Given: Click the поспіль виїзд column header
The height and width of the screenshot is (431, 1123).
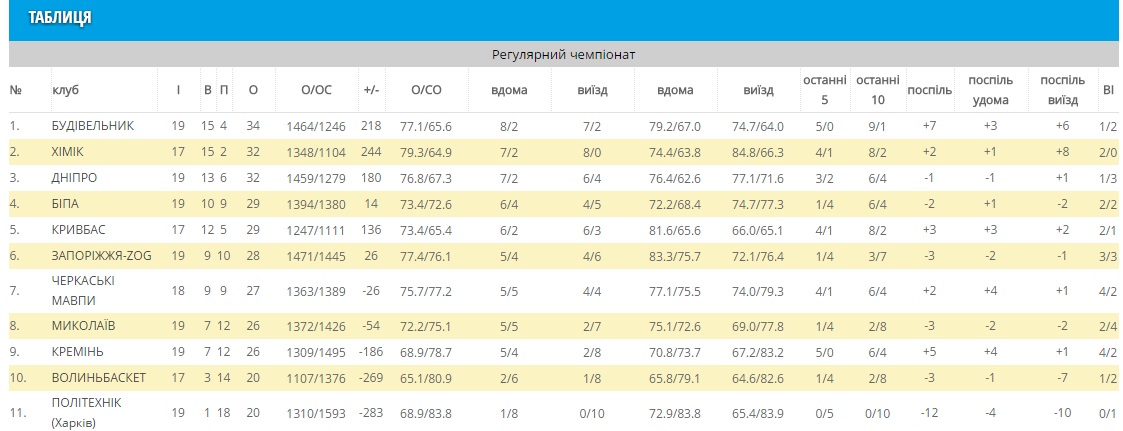Looking at the screenshot, I should (1062, 90).
